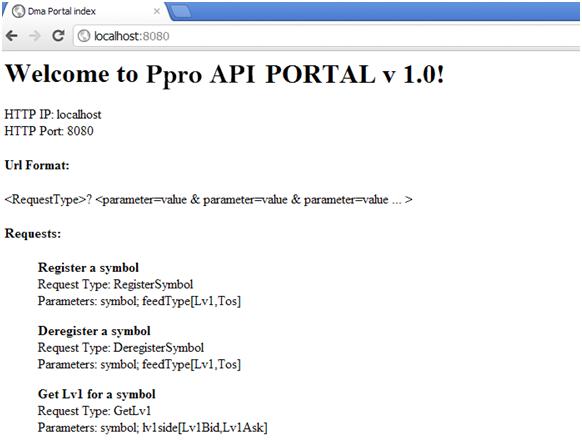Viewport: 582px width, 447px height.
Task: Click the Register a symbol heading
Action: coord(88,268)
